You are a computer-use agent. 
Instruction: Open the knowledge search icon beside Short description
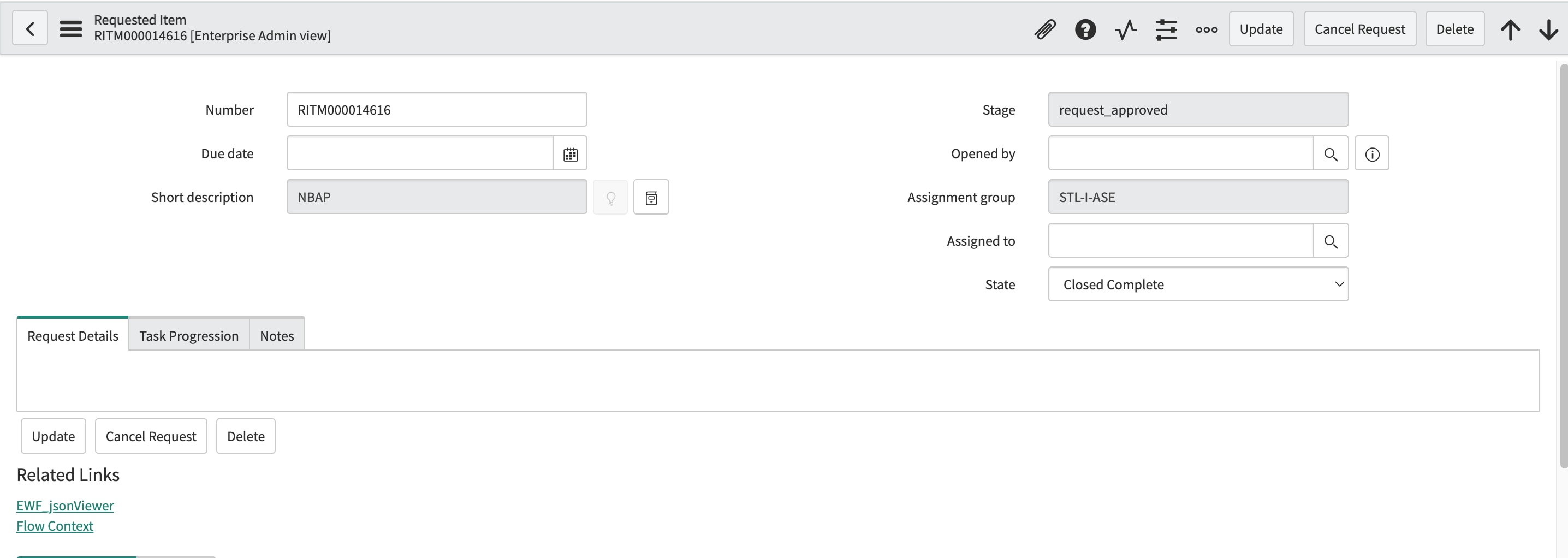[651, 197]
